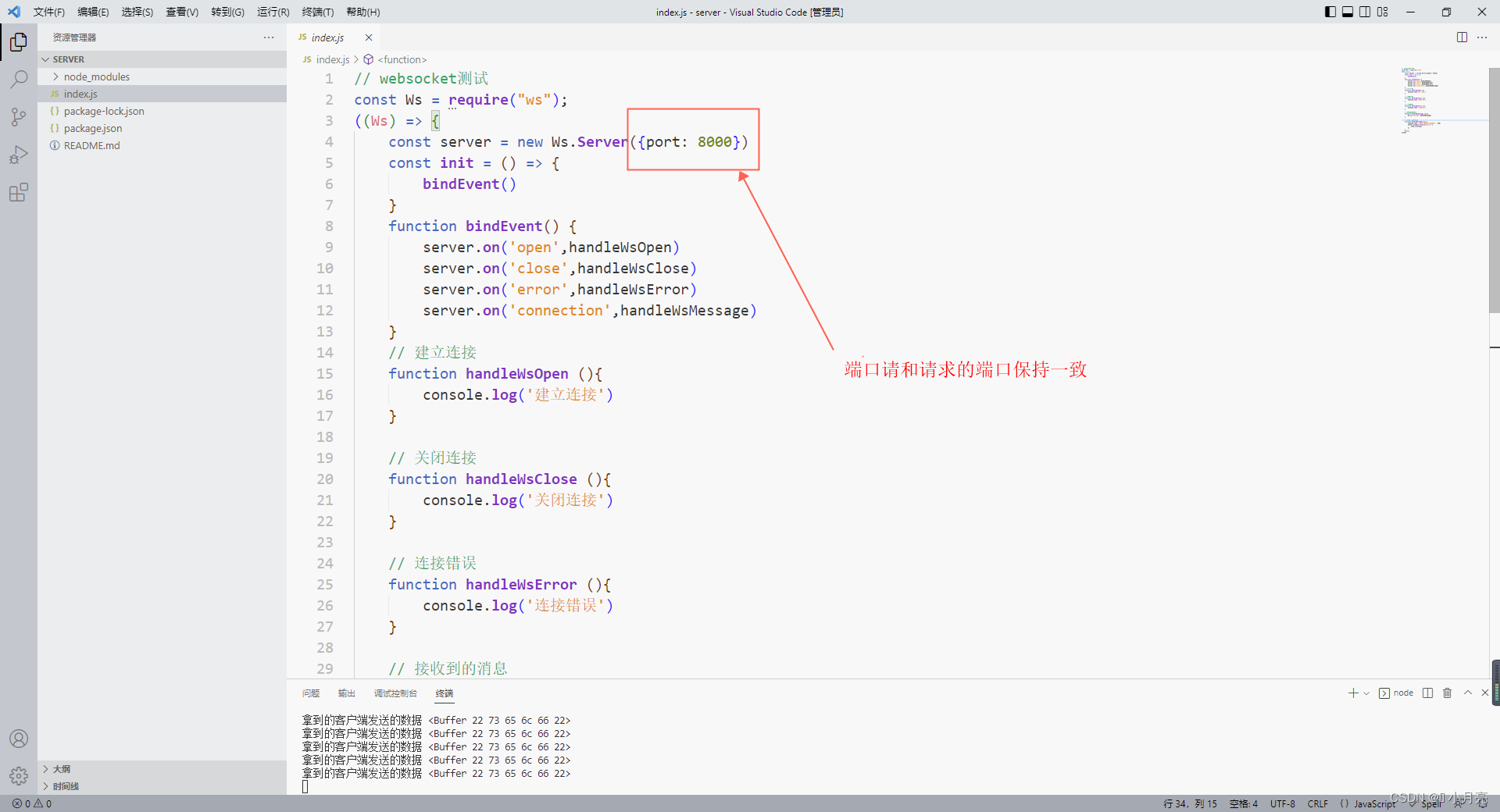Screen dimensions: 1500x812
Task: Click fold arrow area beside line 8
Action: point(345,226)
